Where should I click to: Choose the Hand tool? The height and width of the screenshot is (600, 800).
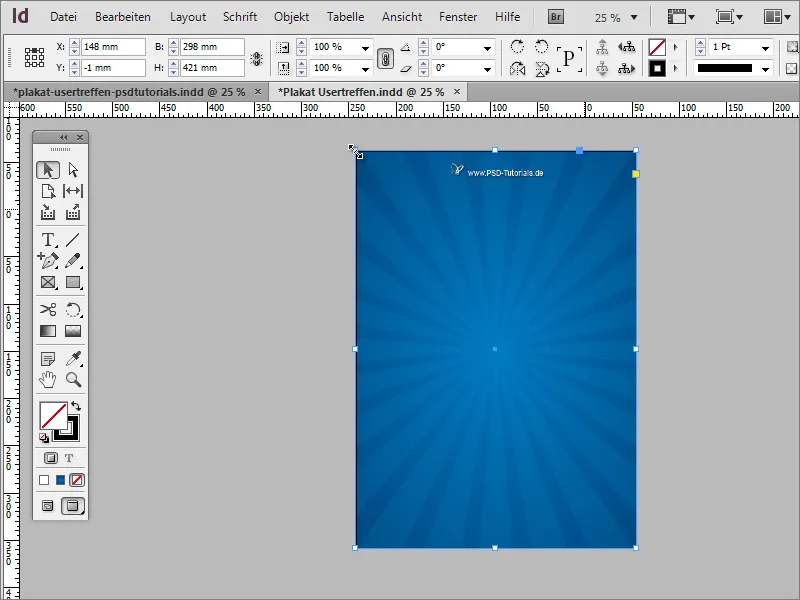coord(48,379)
